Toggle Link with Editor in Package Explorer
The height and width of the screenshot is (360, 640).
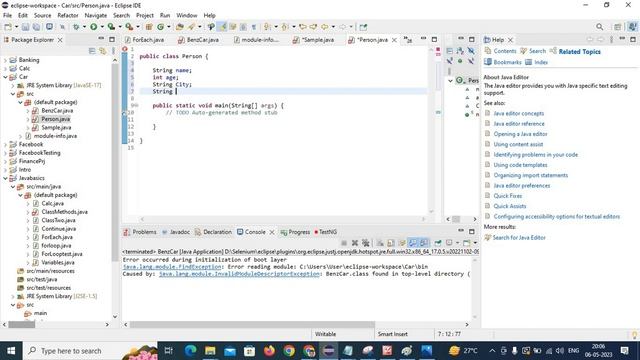coord(102,51)
